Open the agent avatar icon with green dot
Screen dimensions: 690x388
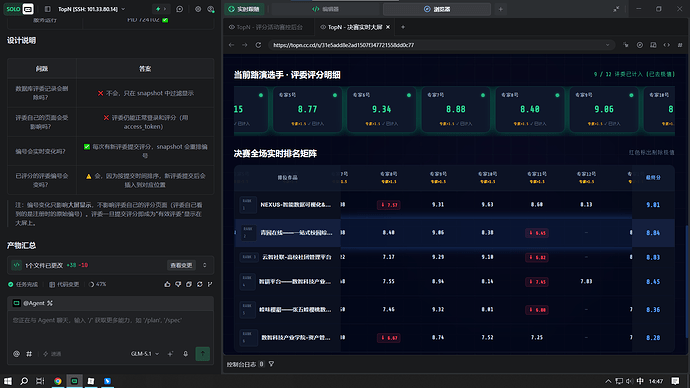[211, 9]
